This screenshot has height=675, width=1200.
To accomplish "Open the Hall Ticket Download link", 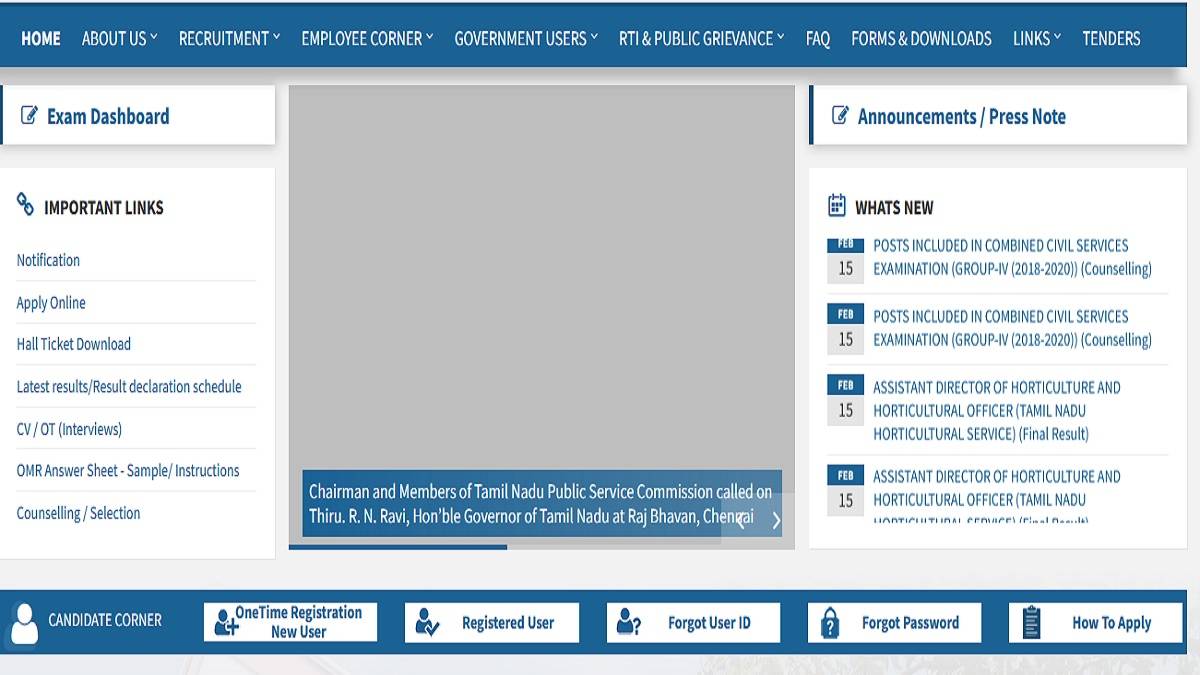I will pyautogui.click(x=74, y=344).
